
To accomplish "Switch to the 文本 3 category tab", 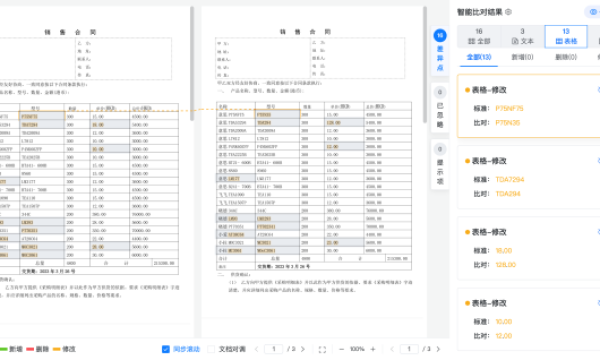I will point(522,36).
